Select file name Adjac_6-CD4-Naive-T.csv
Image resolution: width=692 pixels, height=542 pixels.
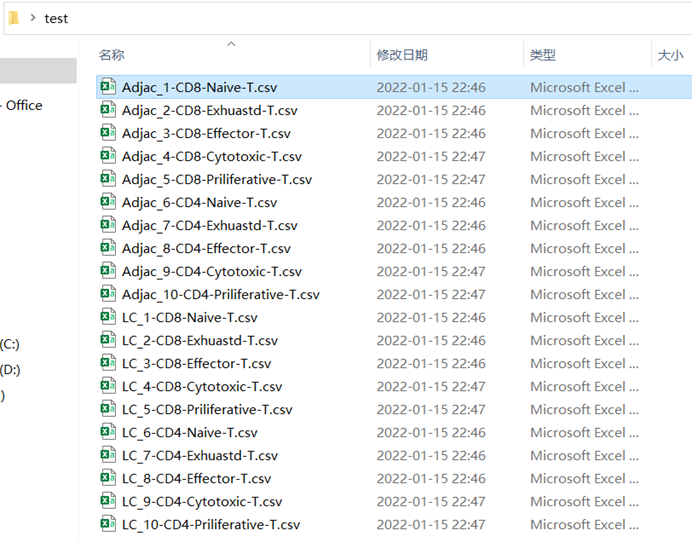tap(199, 202)
